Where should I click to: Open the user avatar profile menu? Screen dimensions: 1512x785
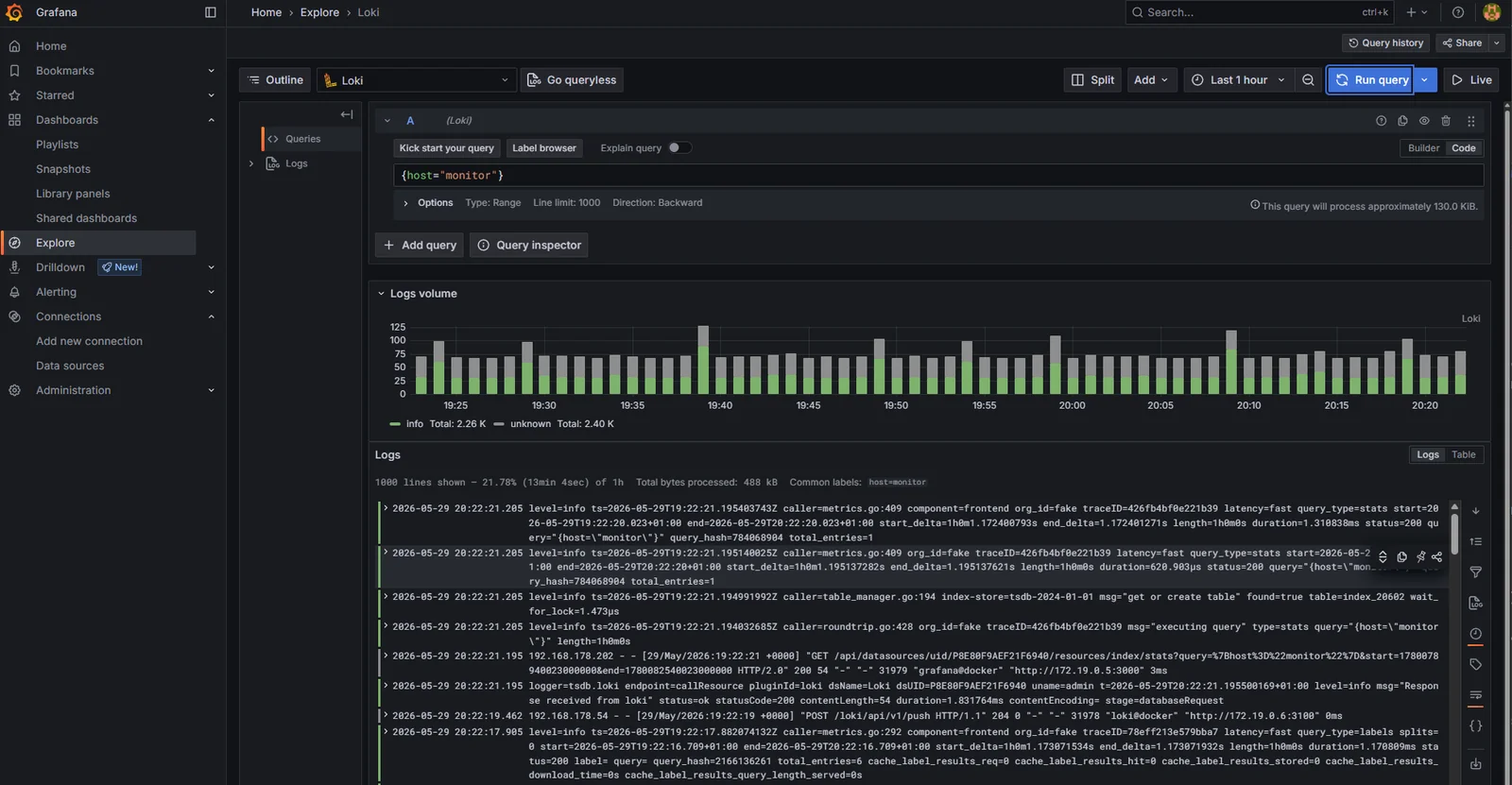[1492, 12]
